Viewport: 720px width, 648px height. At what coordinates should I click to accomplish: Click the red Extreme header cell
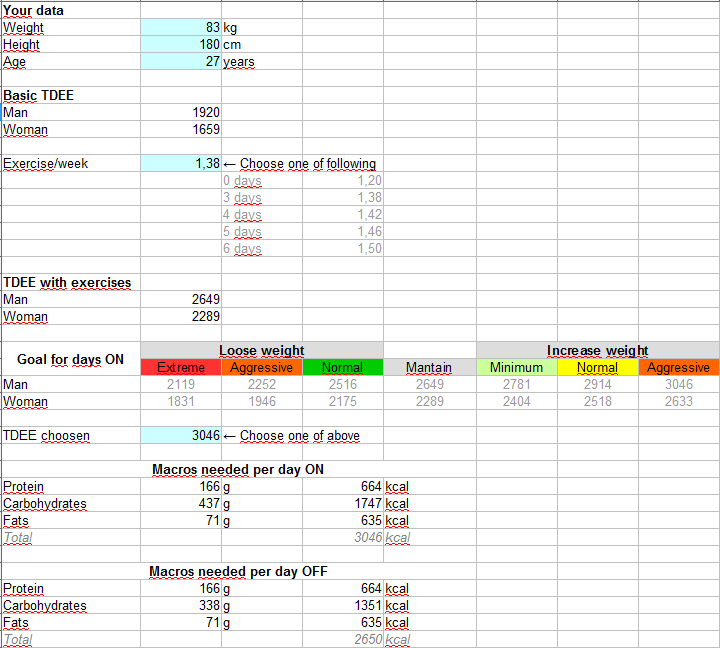(x=181, y=368)
